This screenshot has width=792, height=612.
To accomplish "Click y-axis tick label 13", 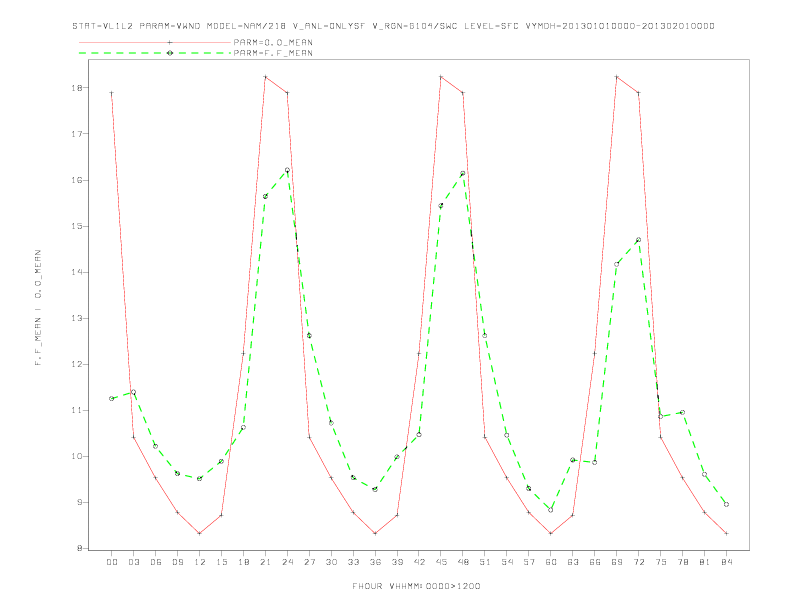I will tap(79, 318).
